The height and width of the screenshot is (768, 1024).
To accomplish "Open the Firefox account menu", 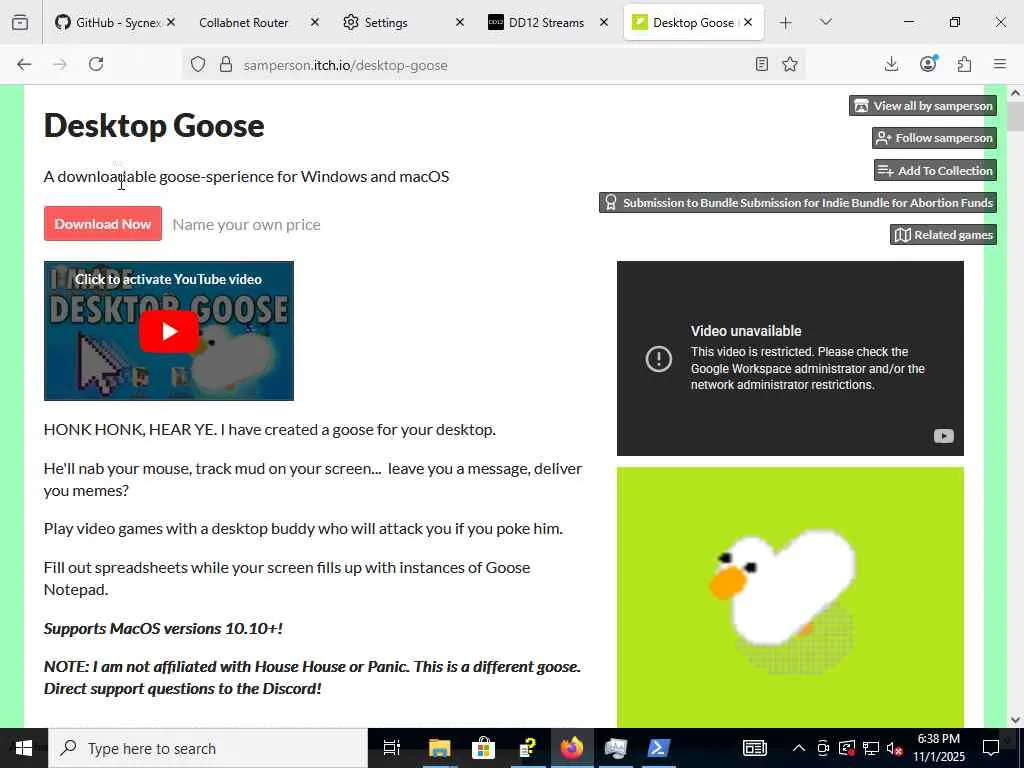I will click(x=928, y=63).
